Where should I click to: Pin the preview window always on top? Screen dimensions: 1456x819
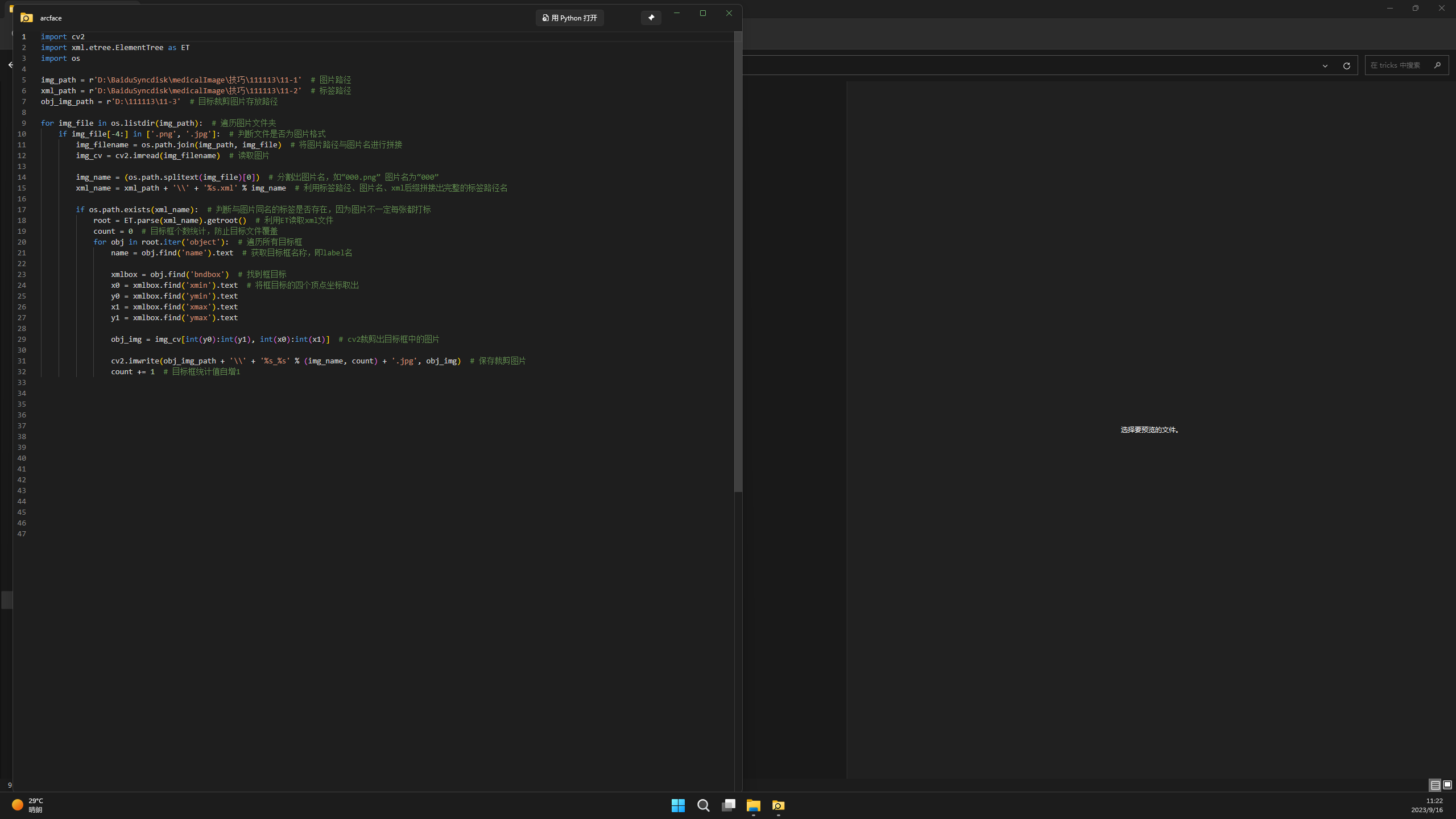click(x=651, y=18)
